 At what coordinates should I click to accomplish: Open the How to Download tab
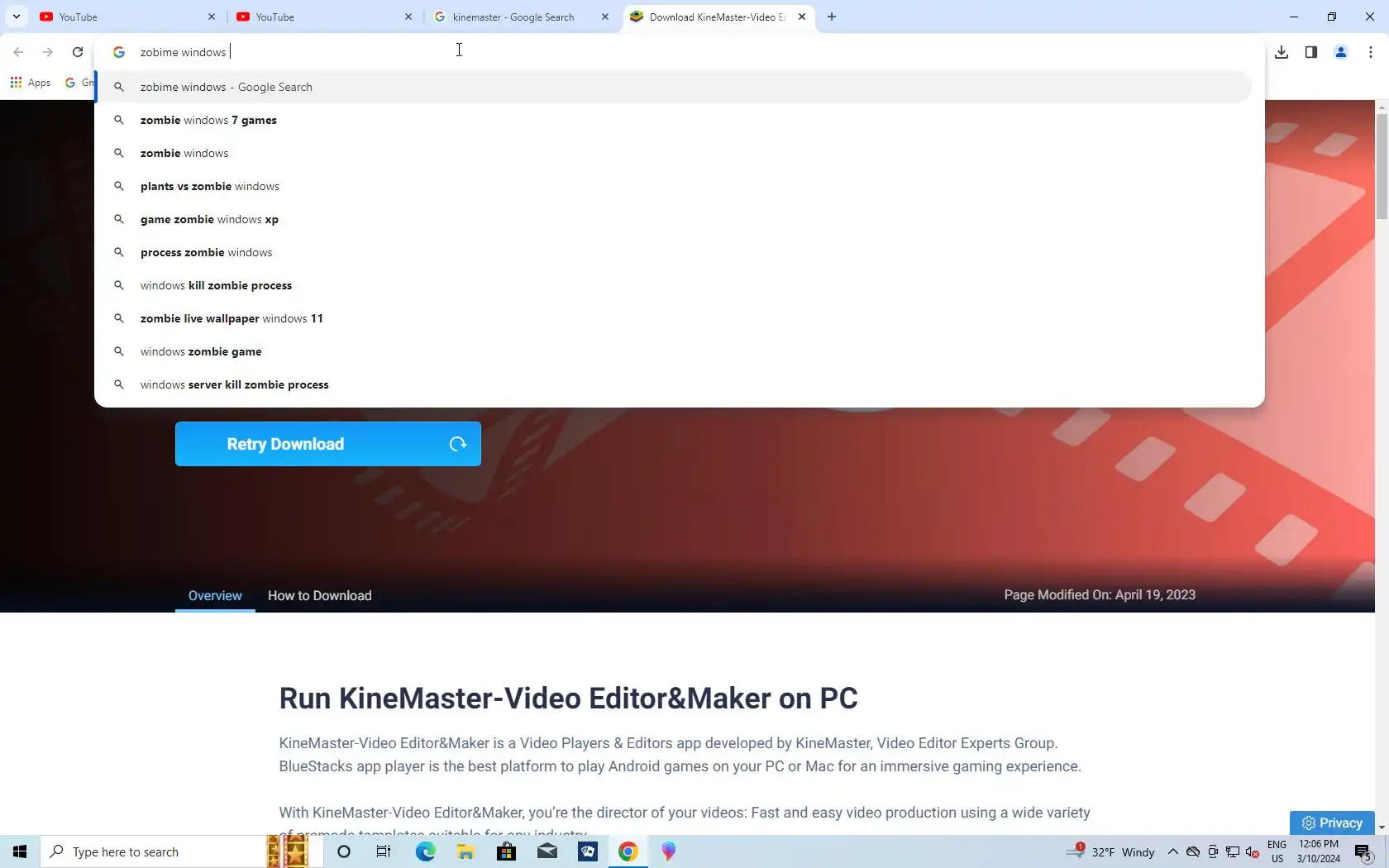point(320,596)
